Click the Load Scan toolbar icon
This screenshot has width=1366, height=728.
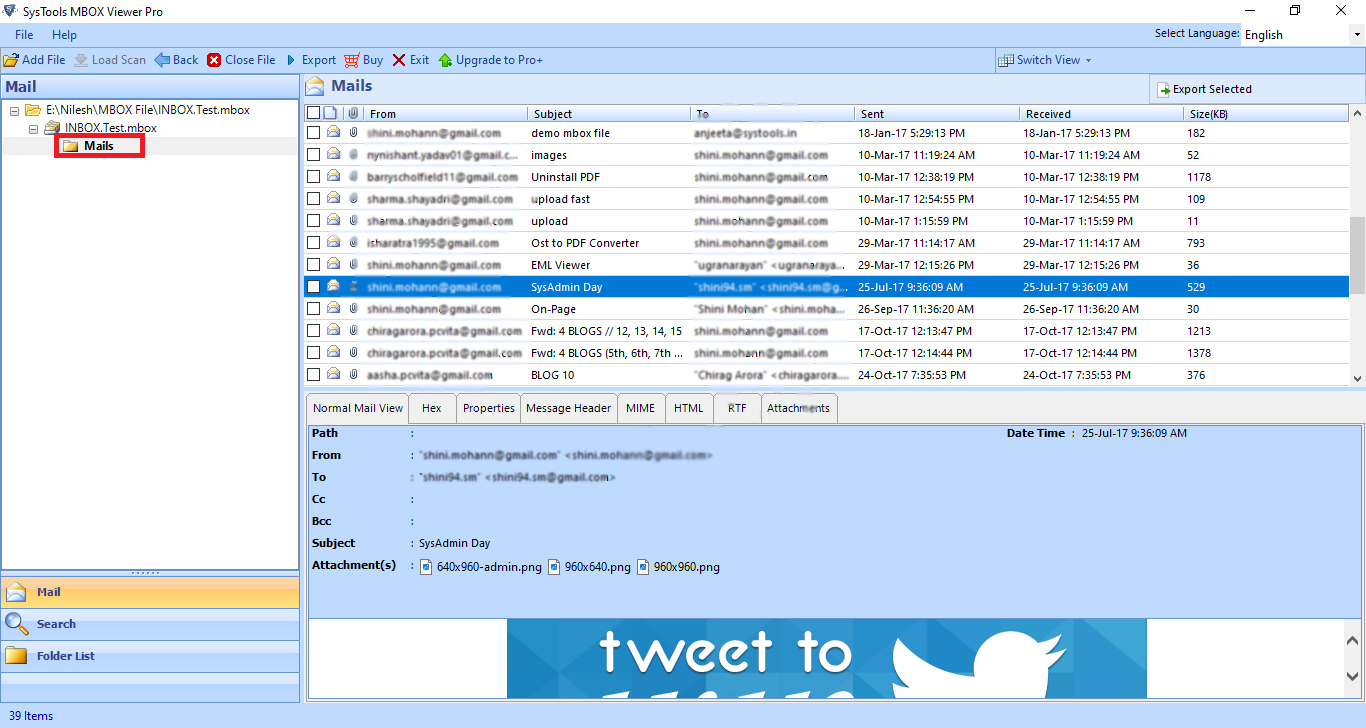click(x=81, y=60)
